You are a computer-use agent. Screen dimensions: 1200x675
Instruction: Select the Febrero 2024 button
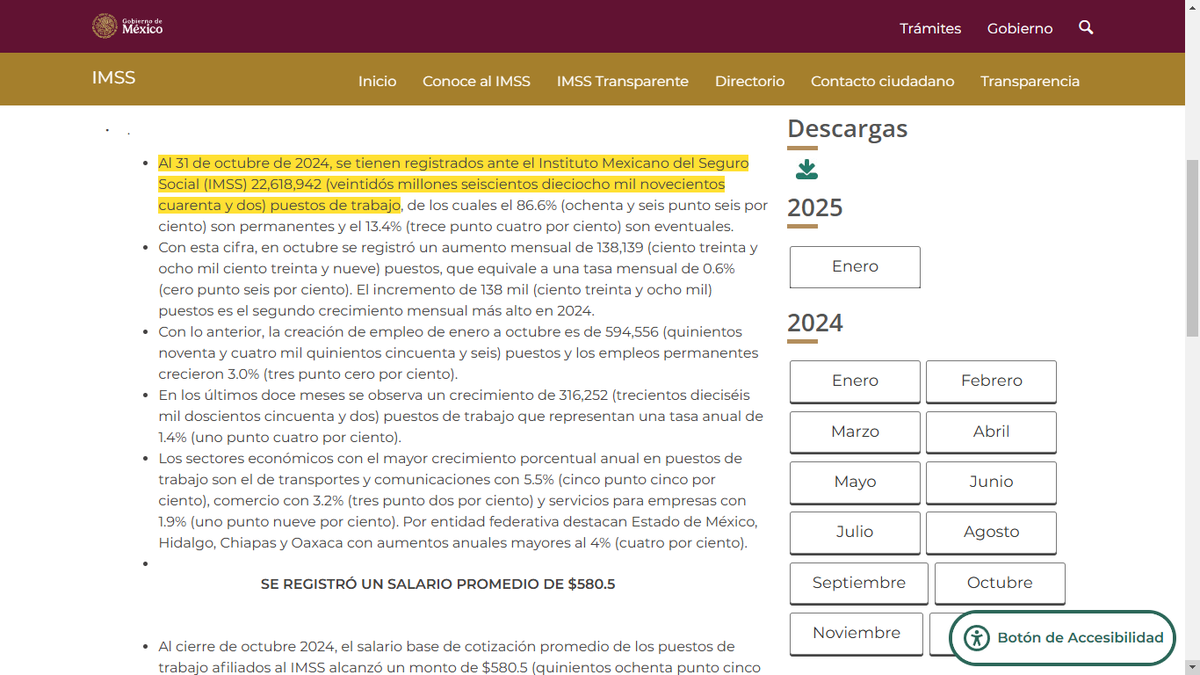(x=991, y=381)
